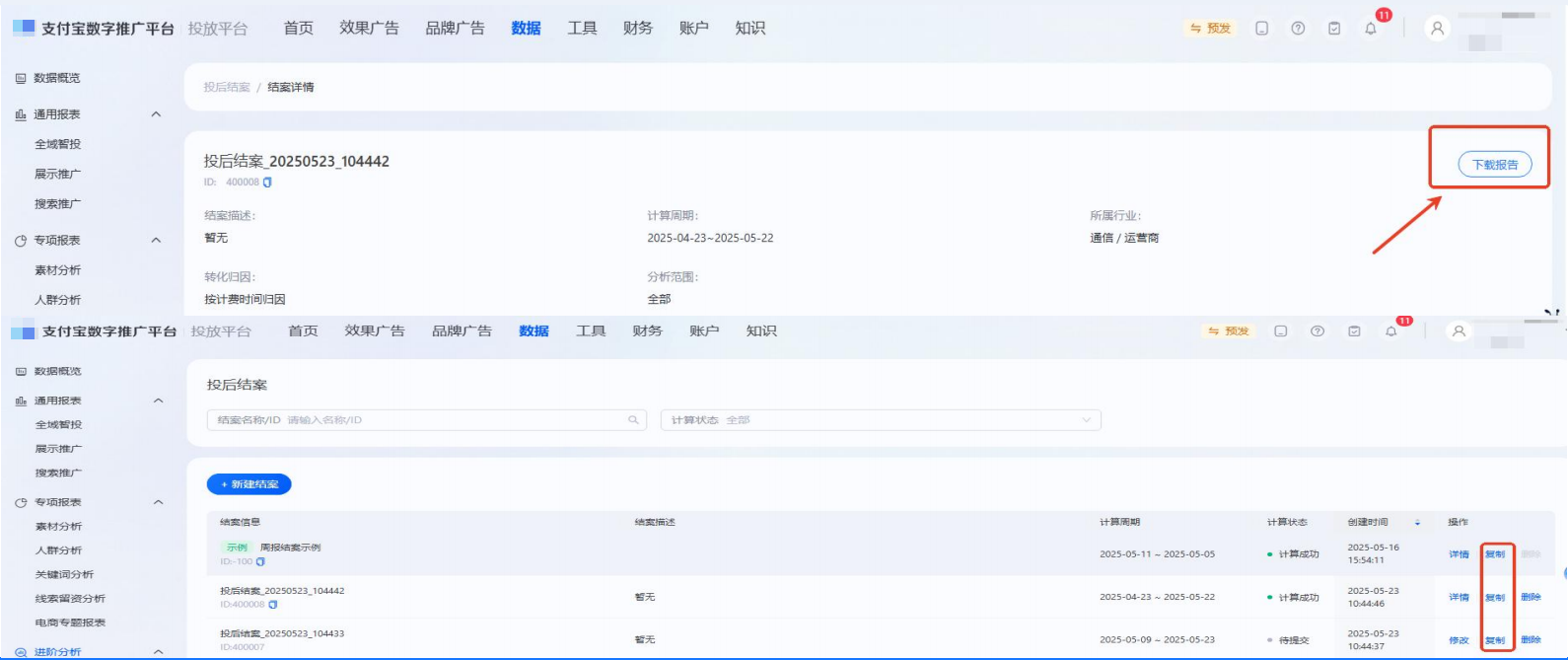Screen dimensions: 1568x660
Task: Click 复制 for 周报结案示例 row
Action: tap(1495, 554)
